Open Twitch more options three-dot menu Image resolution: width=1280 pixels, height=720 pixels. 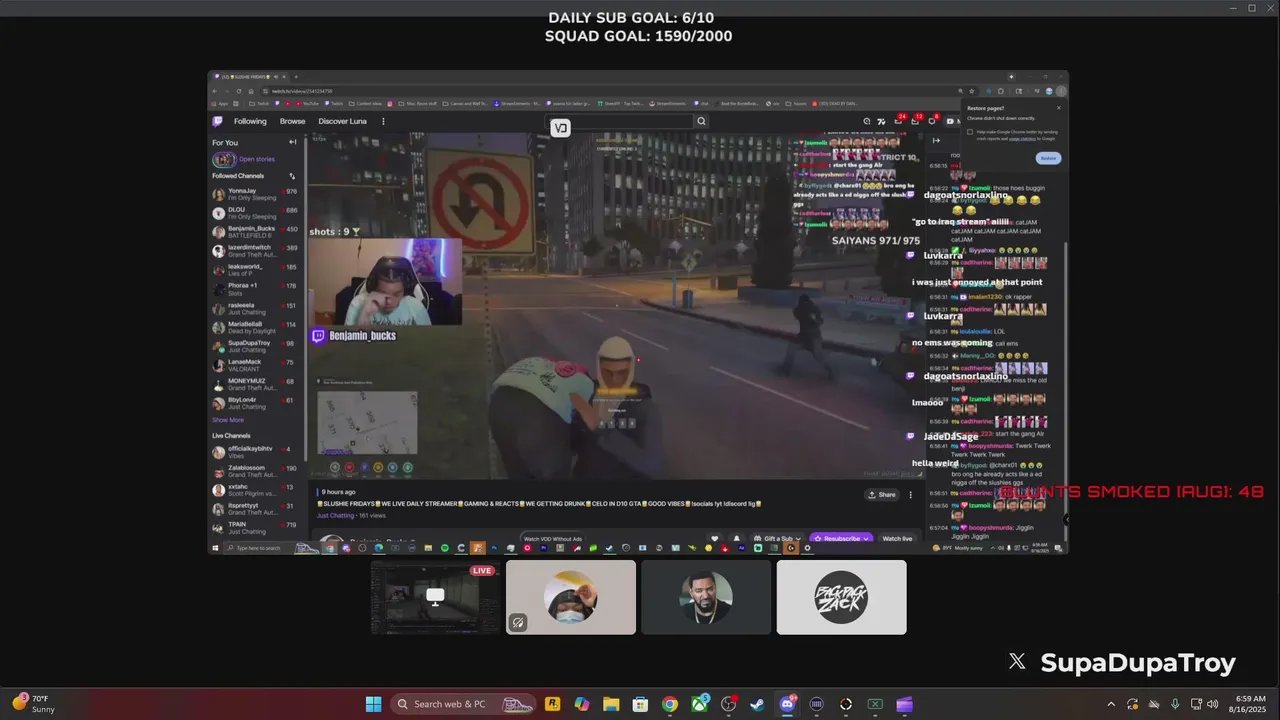coord(383,121)
